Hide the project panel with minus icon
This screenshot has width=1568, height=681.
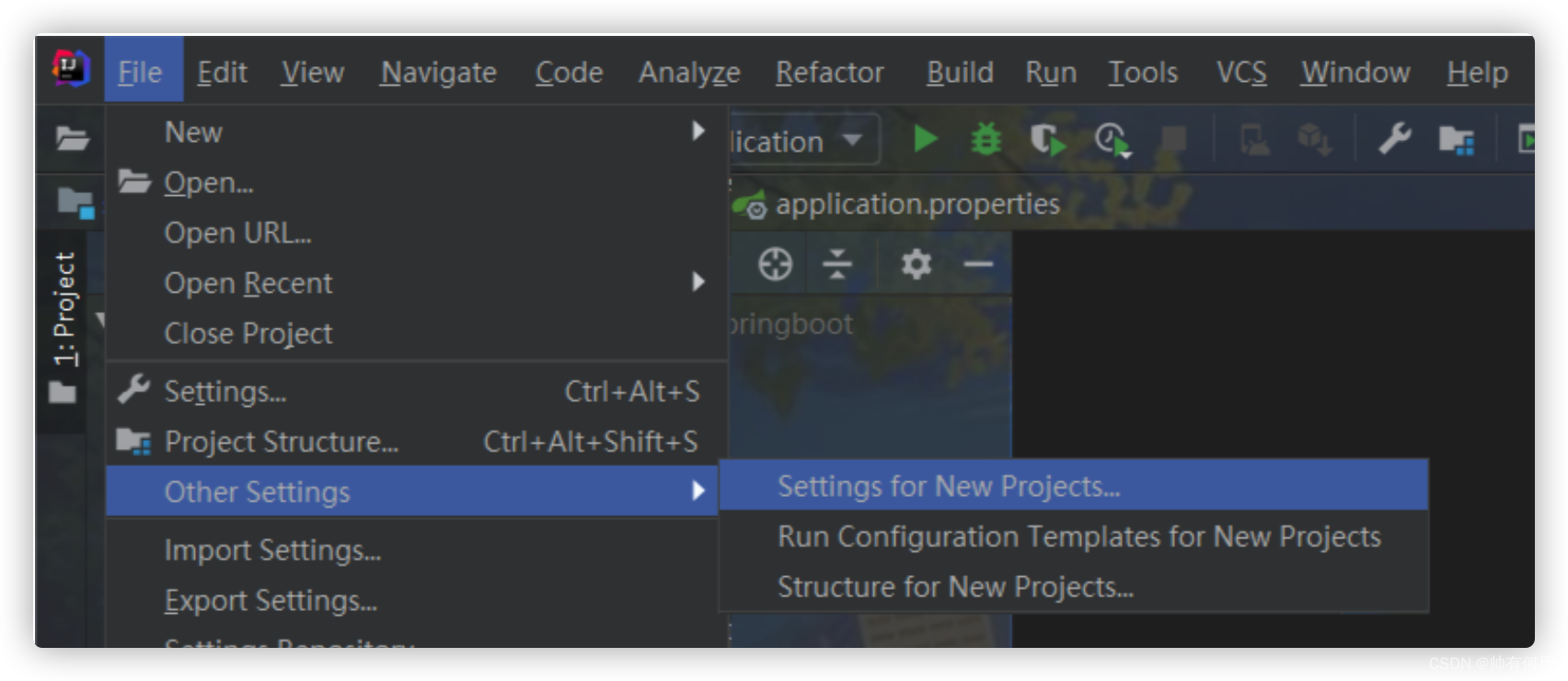978,265
